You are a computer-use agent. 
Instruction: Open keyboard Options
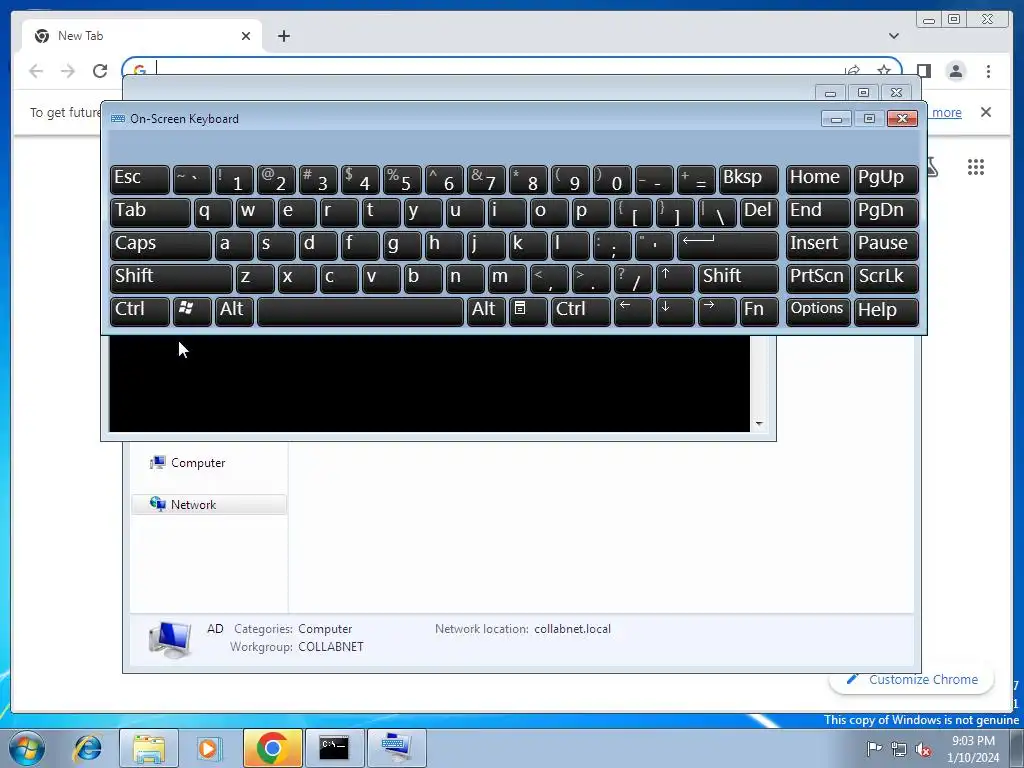818,311
